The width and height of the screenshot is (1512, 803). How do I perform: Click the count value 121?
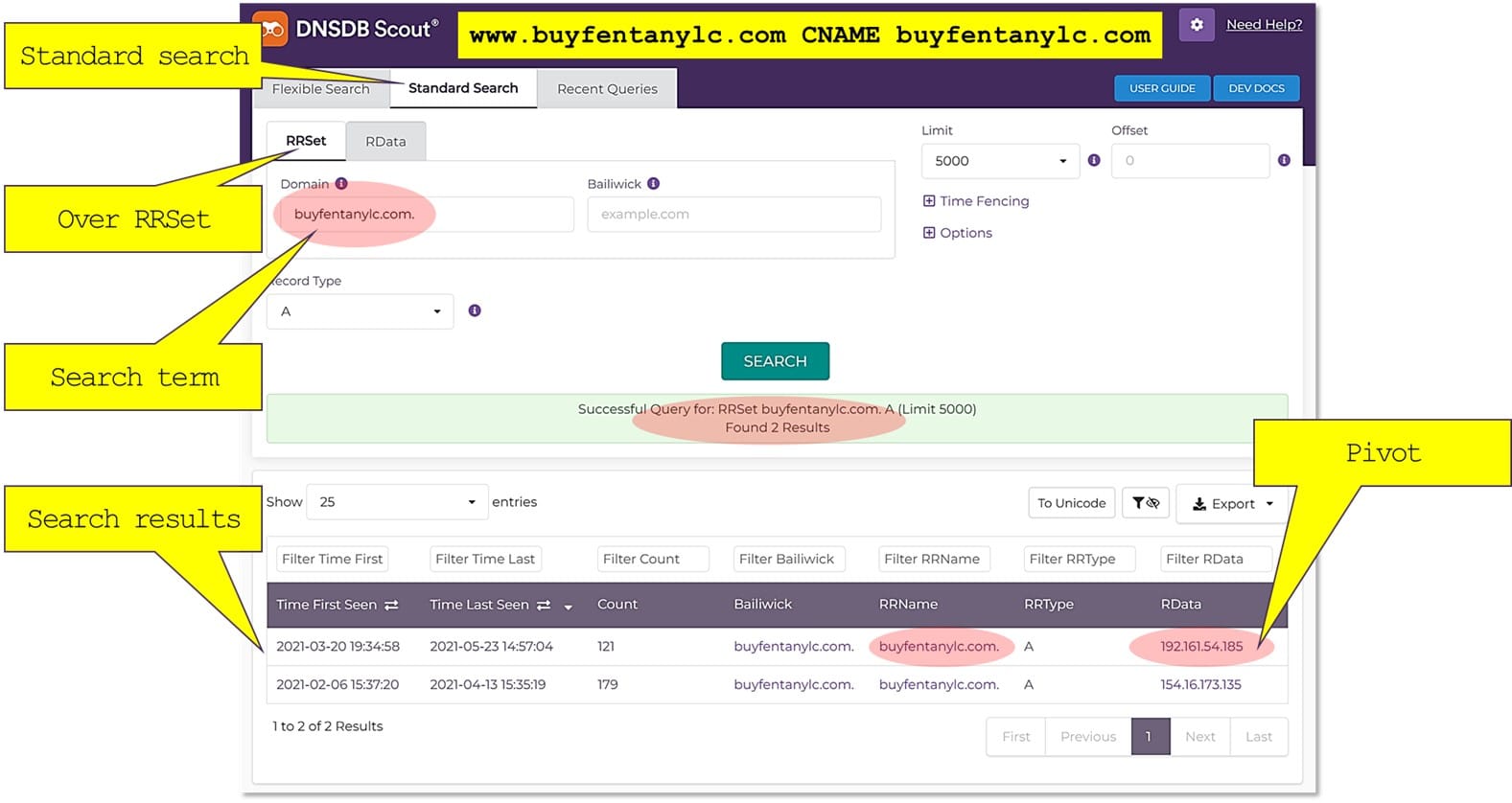[x=606, y=647]
